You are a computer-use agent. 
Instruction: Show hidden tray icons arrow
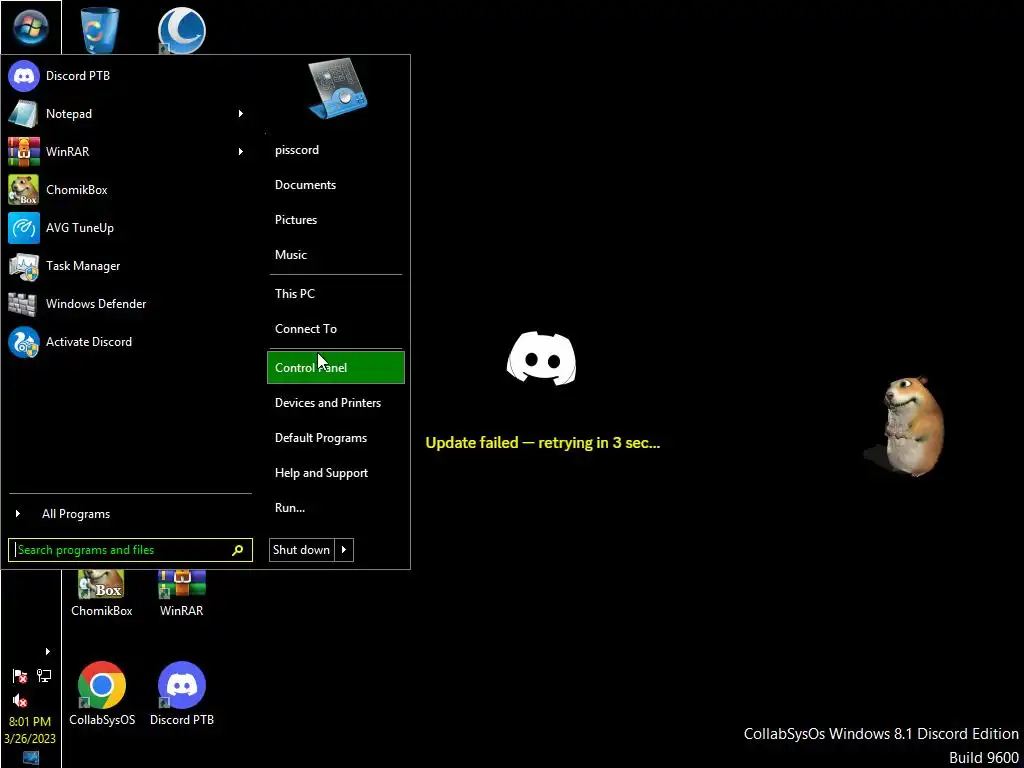point(47,651)
